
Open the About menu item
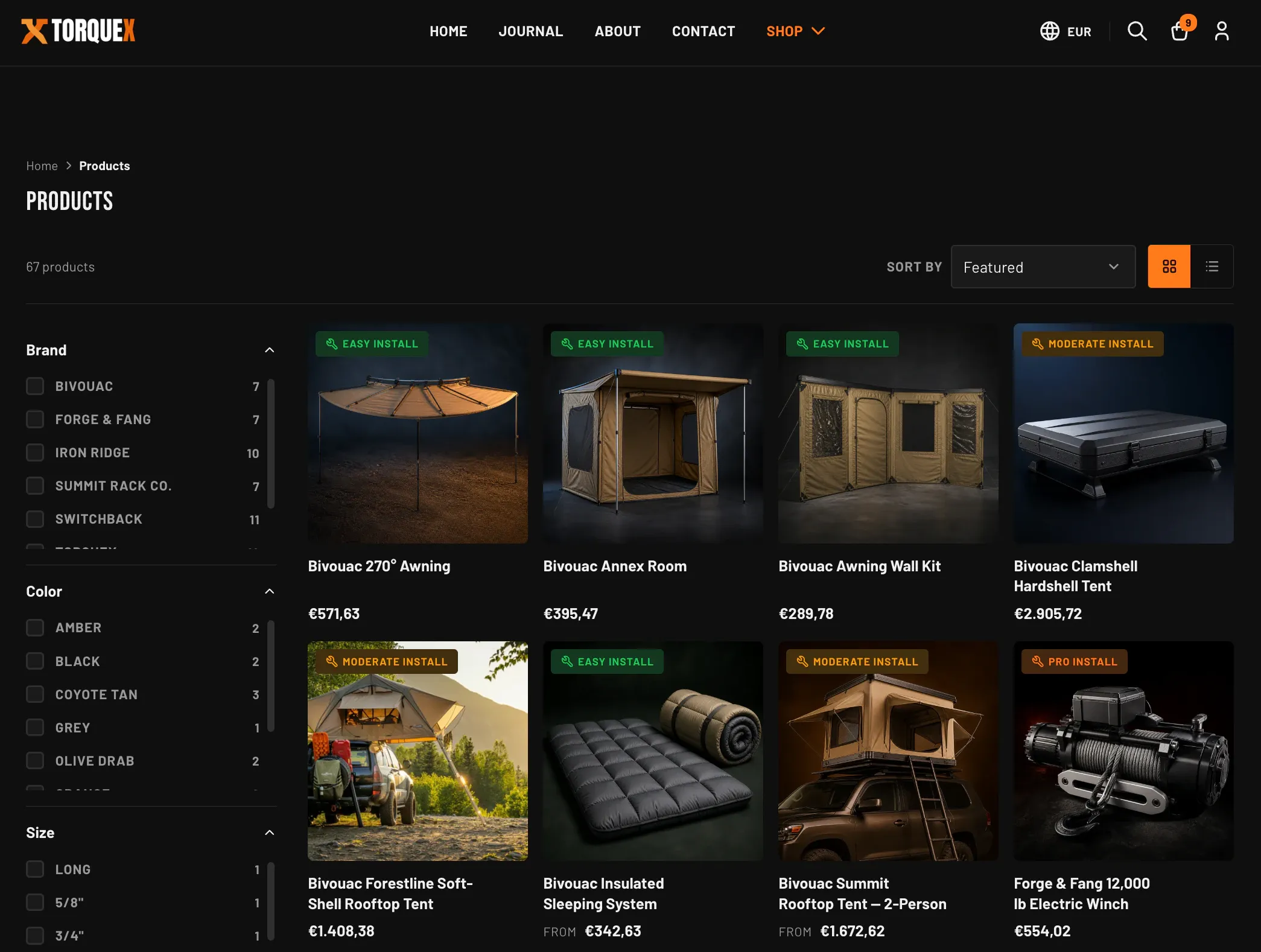coord(618,31)
